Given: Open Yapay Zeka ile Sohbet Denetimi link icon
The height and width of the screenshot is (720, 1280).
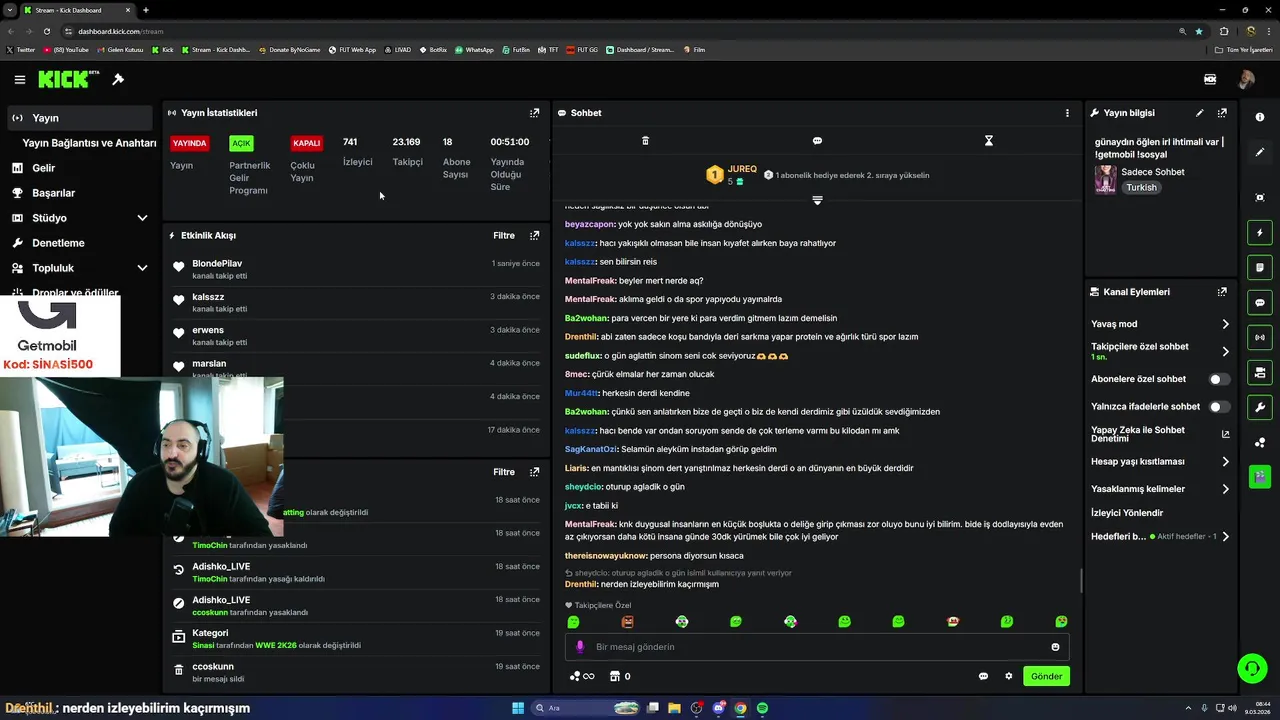Looking at the screenshot, I should [1226, 435].
